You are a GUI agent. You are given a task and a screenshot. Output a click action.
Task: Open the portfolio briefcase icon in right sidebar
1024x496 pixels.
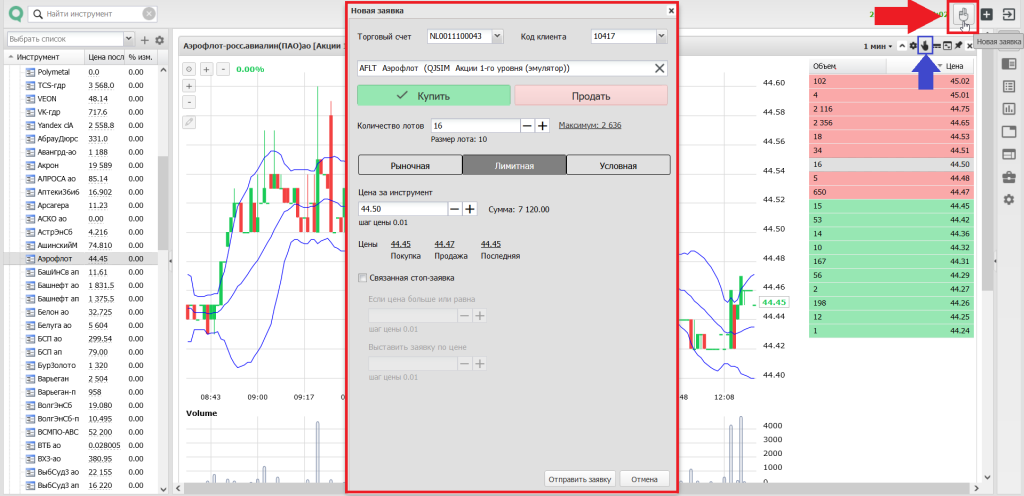pyautogui.click(x=1008, y=177)
